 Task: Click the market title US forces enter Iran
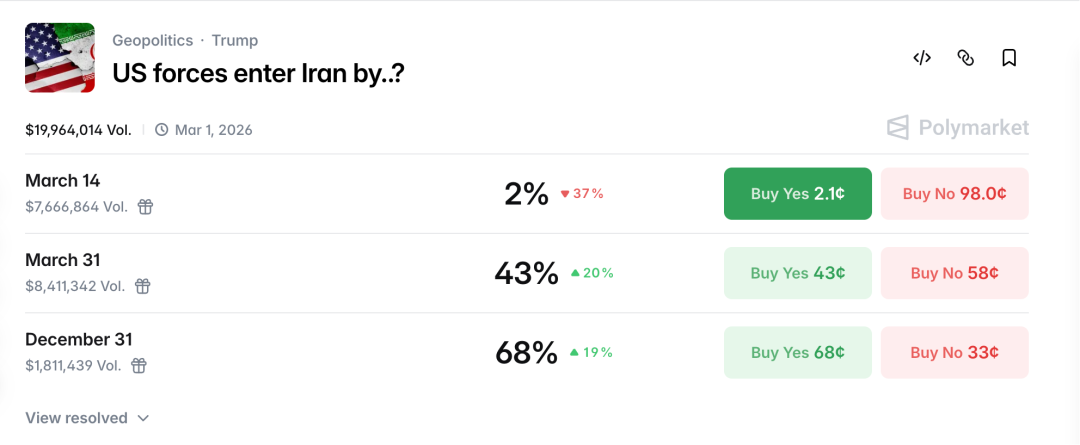click(x=258, y=73)
